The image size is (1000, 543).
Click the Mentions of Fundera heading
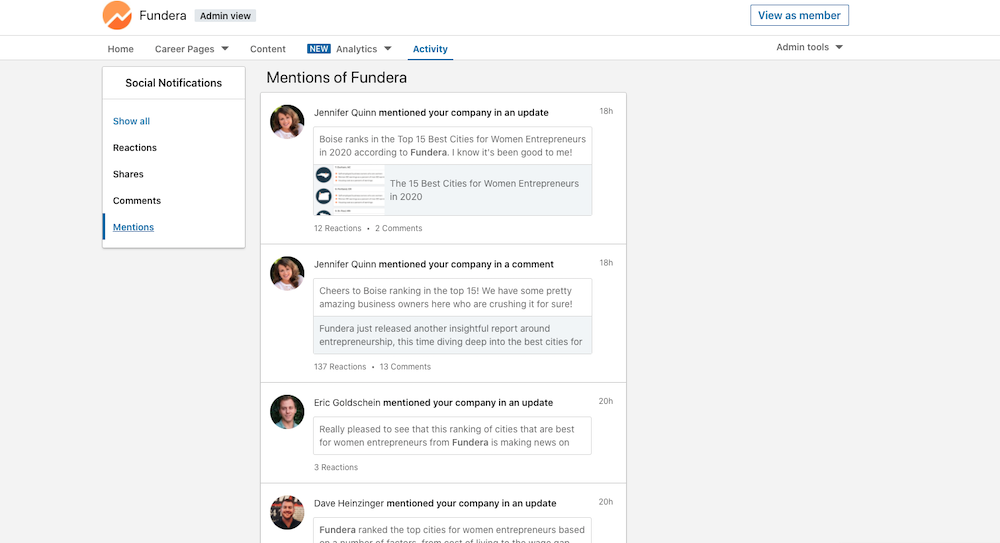click(337, 78)
